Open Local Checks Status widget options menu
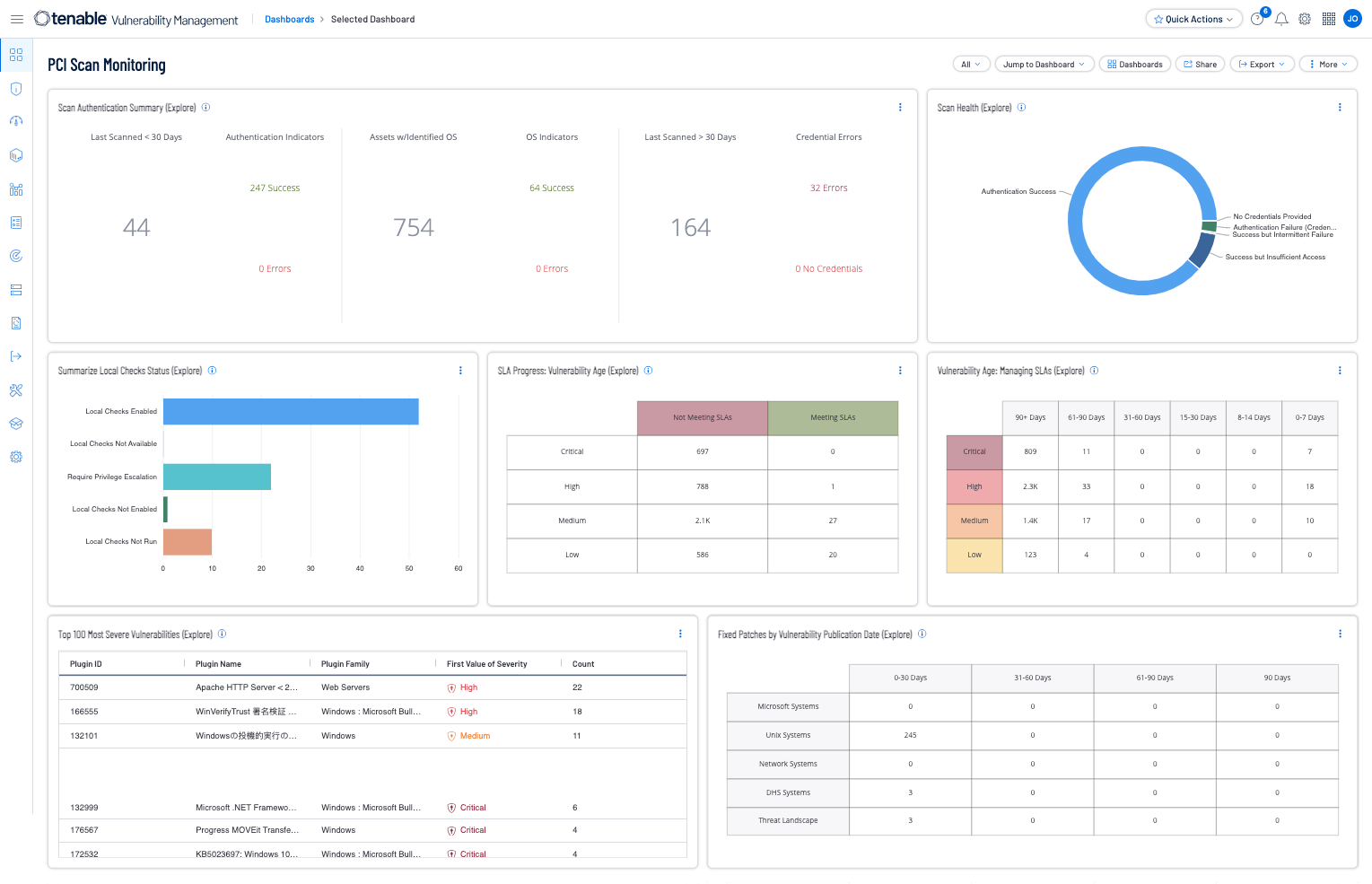Image resolution: width=1372 pixels, height=884 pixels. tap(460, 371)
